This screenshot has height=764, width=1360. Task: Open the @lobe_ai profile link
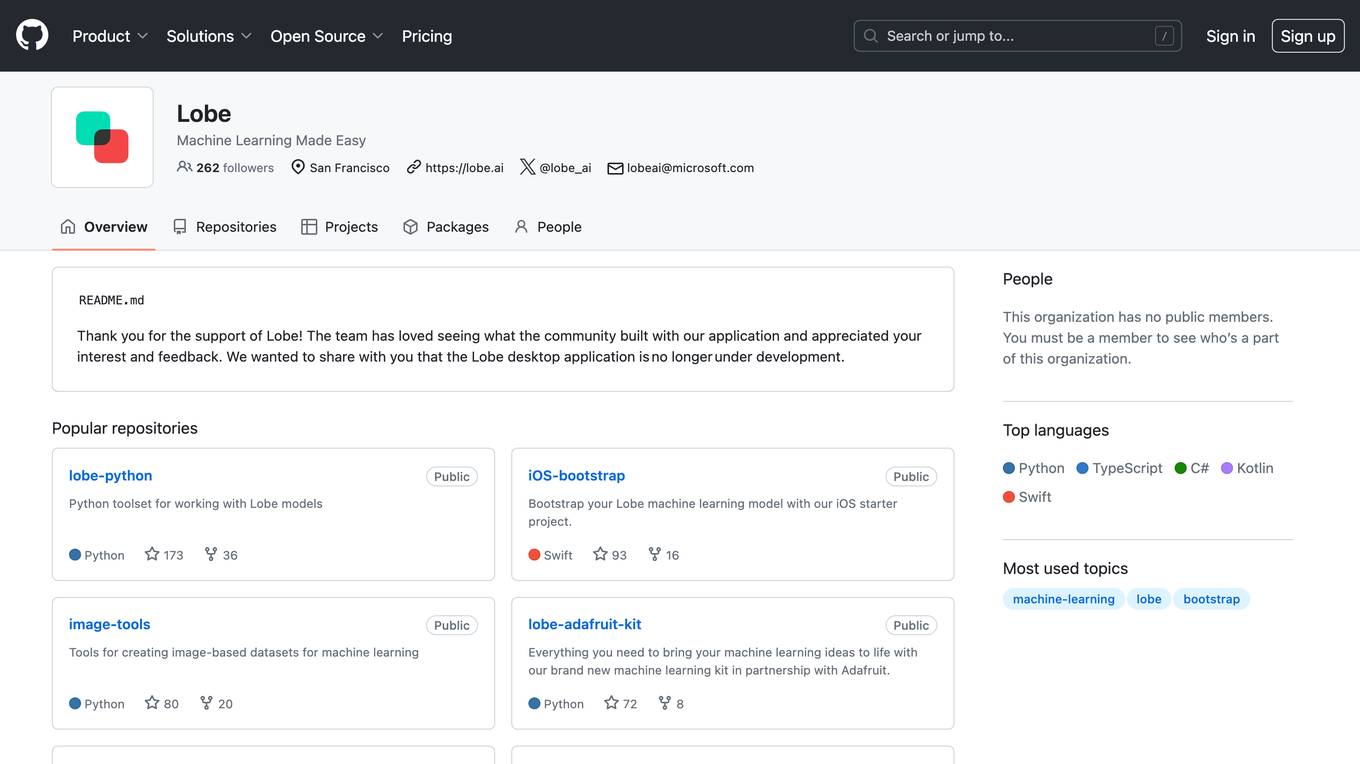565,168
